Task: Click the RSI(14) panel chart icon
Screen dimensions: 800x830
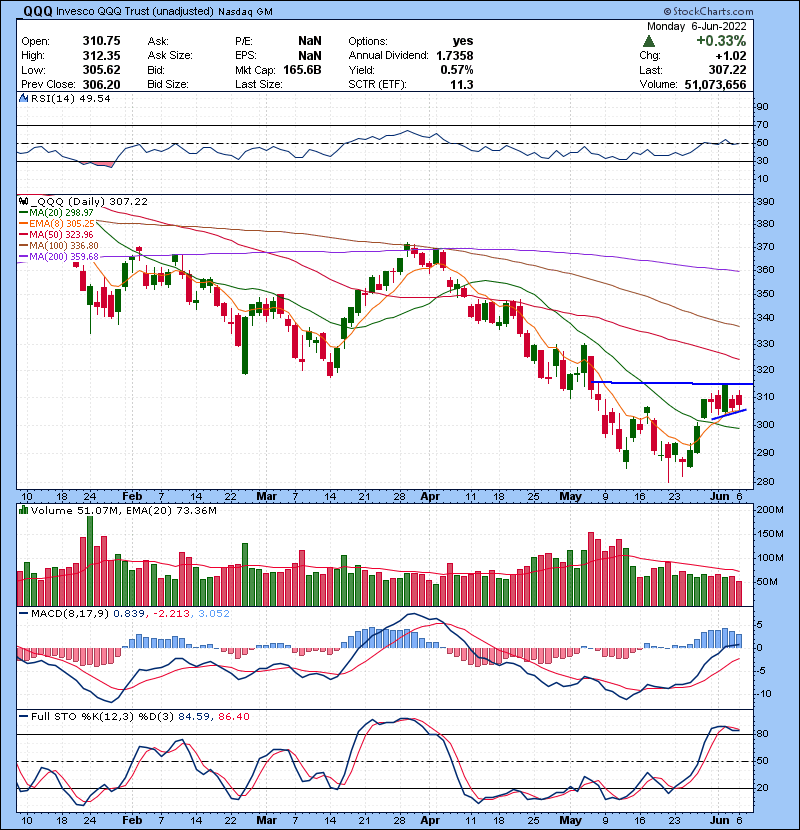Action: coord(23,98)
